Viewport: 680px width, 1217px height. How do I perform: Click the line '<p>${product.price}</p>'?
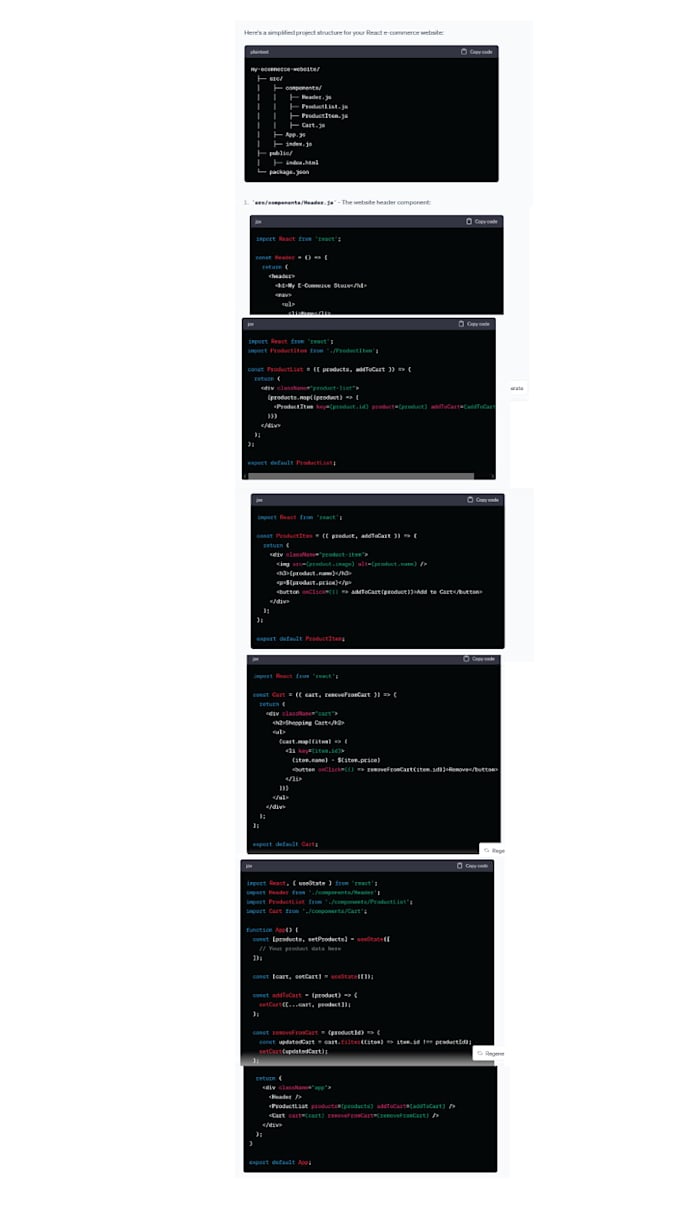click(314, 582)
